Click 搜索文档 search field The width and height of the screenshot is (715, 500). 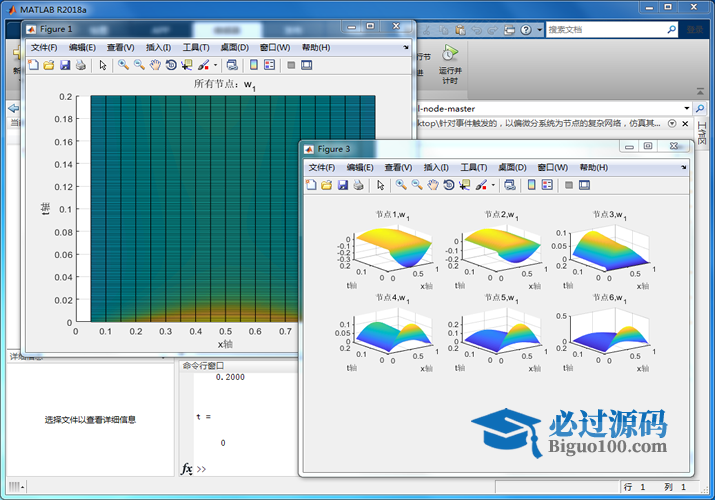pos(606,30)
